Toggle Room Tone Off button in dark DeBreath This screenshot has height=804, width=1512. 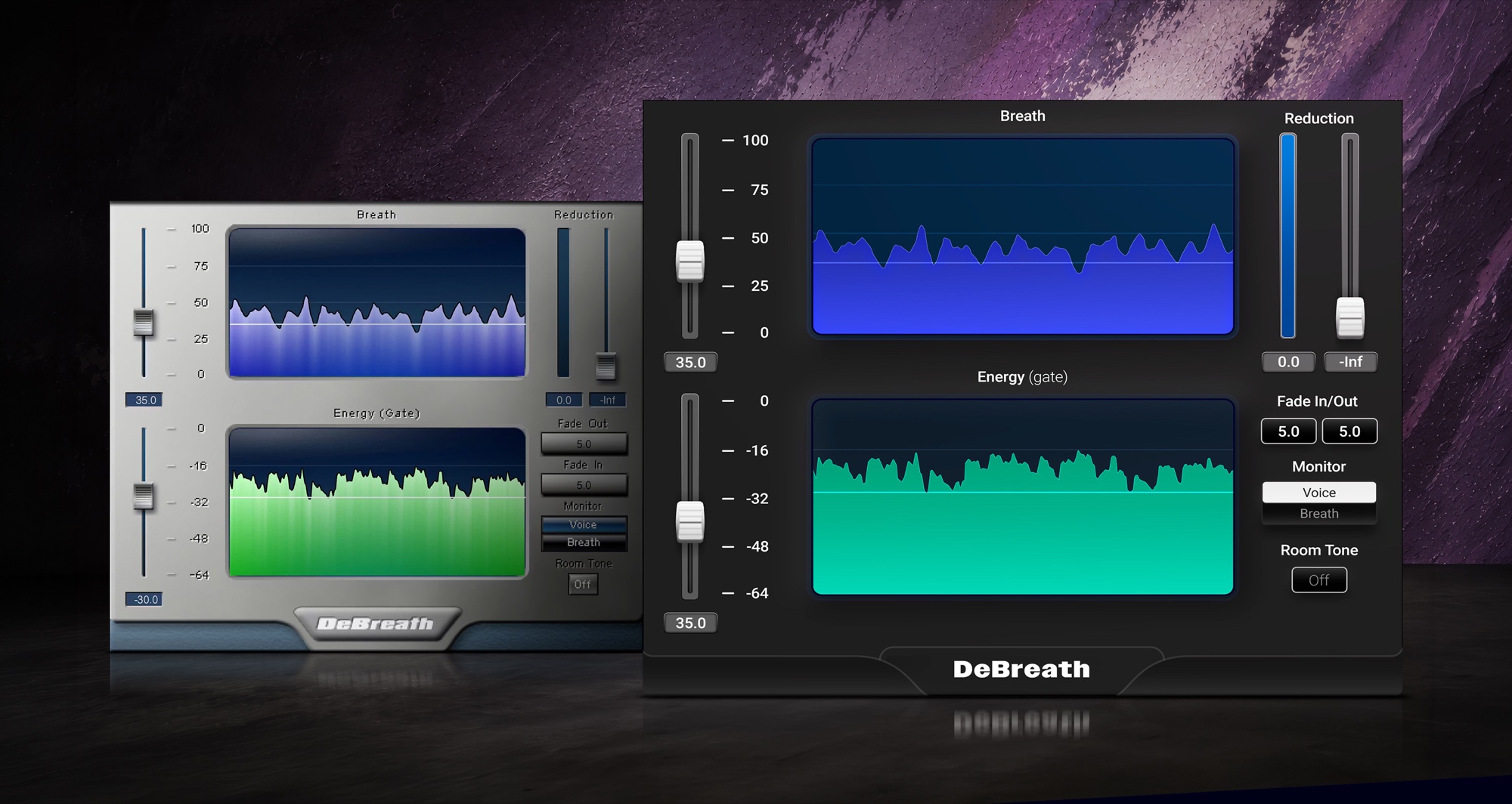tap(1319, 580)
